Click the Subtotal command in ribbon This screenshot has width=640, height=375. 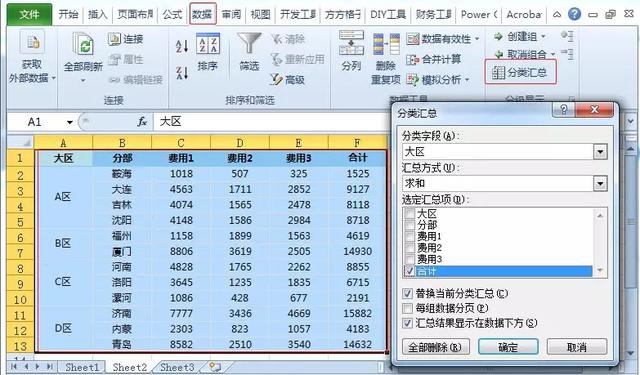[x=520, y=72]
